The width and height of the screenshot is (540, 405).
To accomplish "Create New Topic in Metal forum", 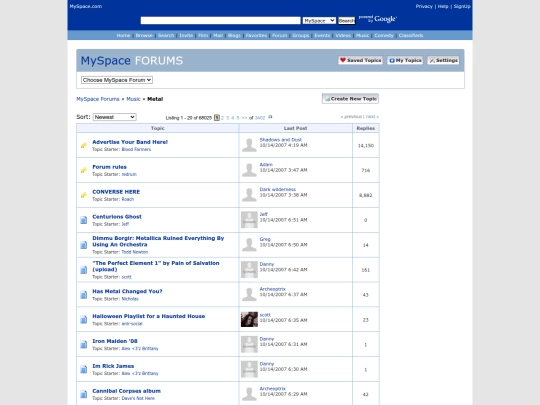I will click(x=350, y=98).
